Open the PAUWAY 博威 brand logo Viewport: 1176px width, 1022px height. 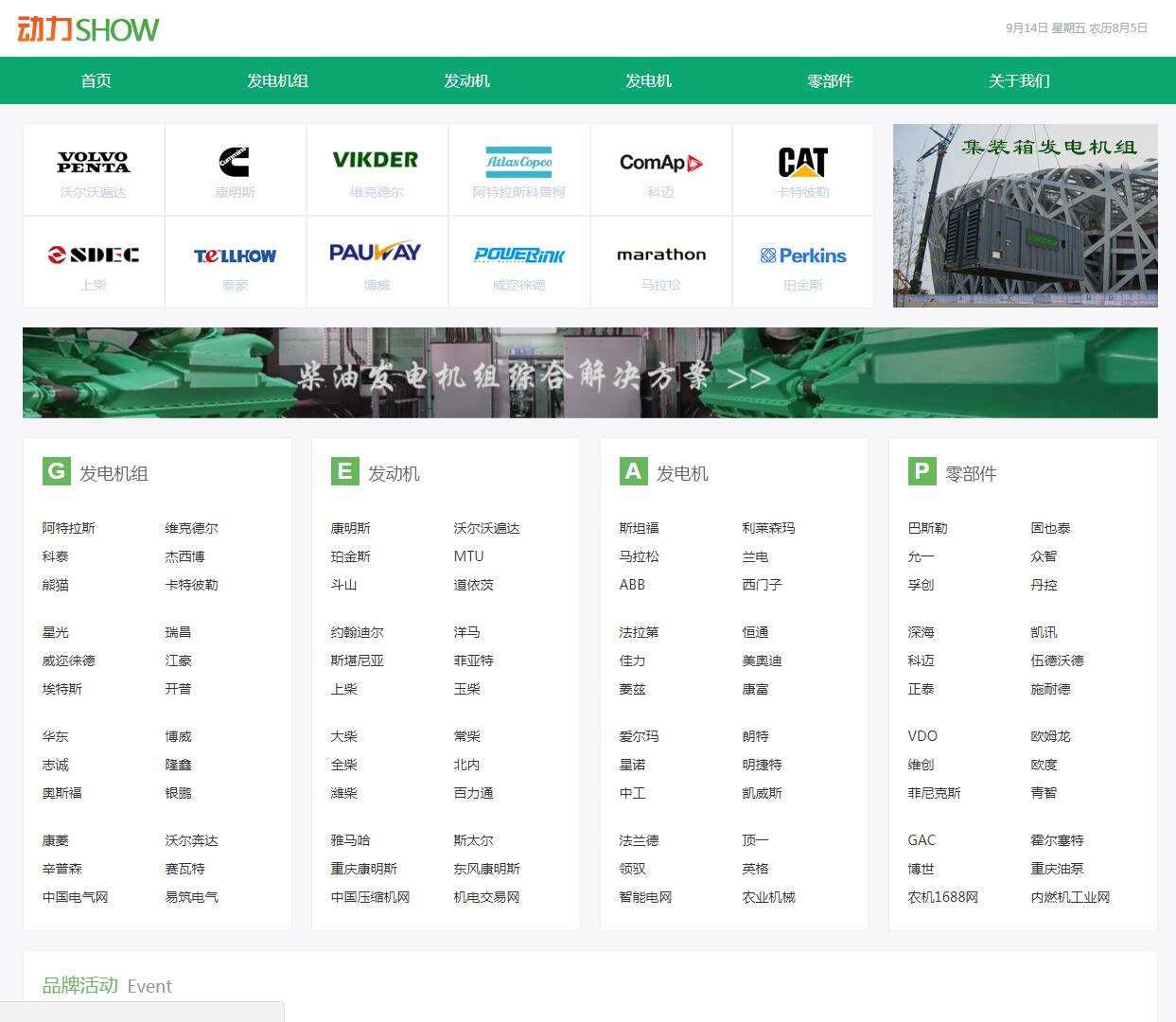coord(377,253)
